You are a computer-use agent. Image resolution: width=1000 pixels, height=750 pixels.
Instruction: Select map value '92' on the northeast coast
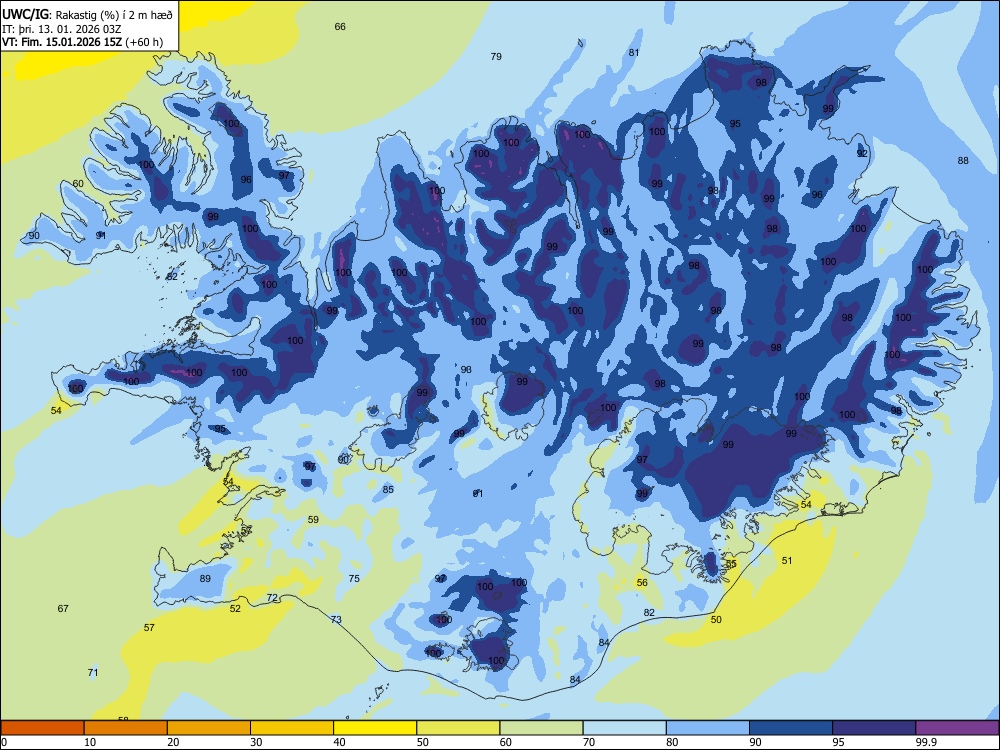pyautogui.click(x=862, y=154)
